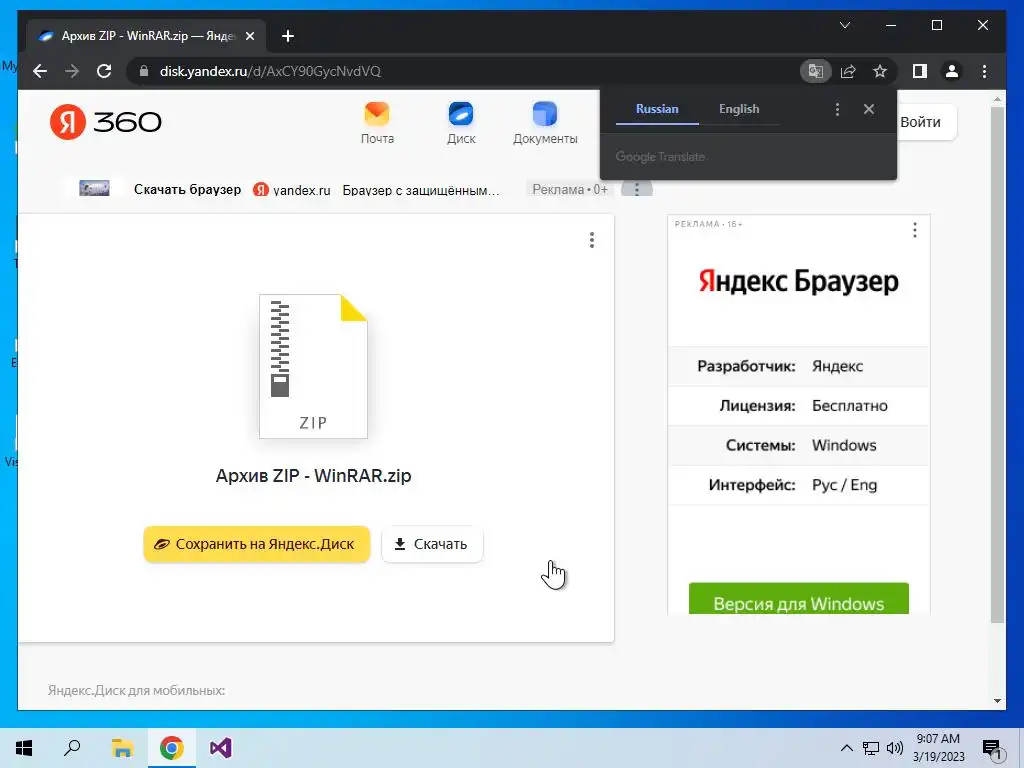
Task: Click the browser forward arrow
Action: pos(72,71)
